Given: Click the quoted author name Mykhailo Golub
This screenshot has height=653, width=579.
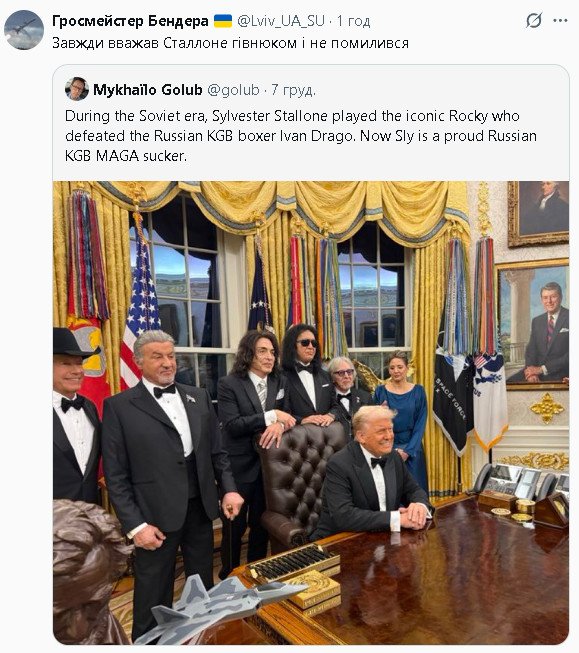Looking at the screenshot, I should [x=147, y=90].
